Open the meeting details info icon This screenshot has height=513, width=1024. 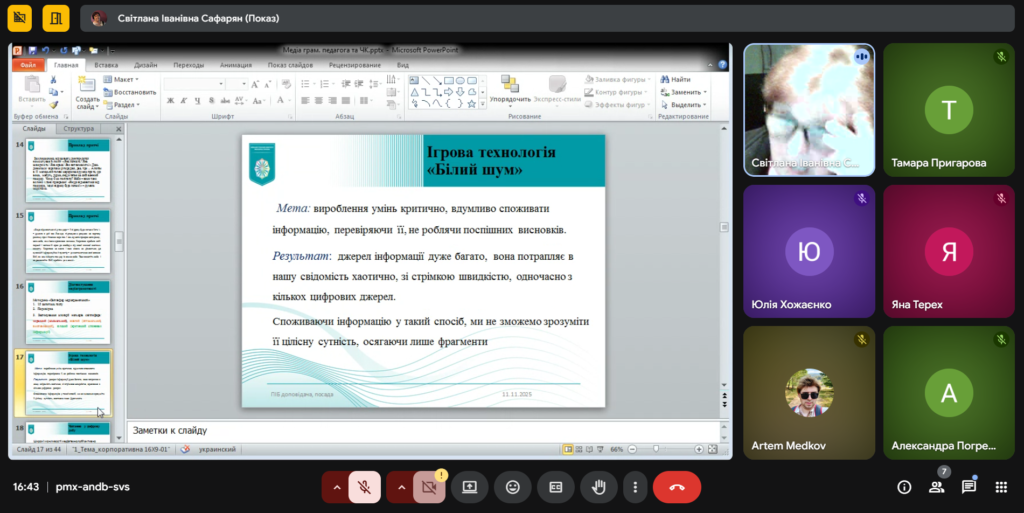click(904, 487)
